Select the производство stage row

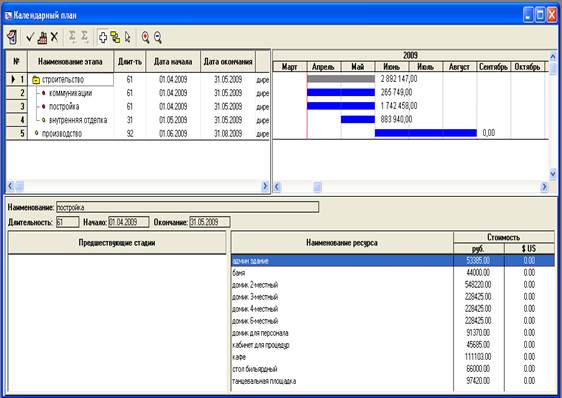138,133
